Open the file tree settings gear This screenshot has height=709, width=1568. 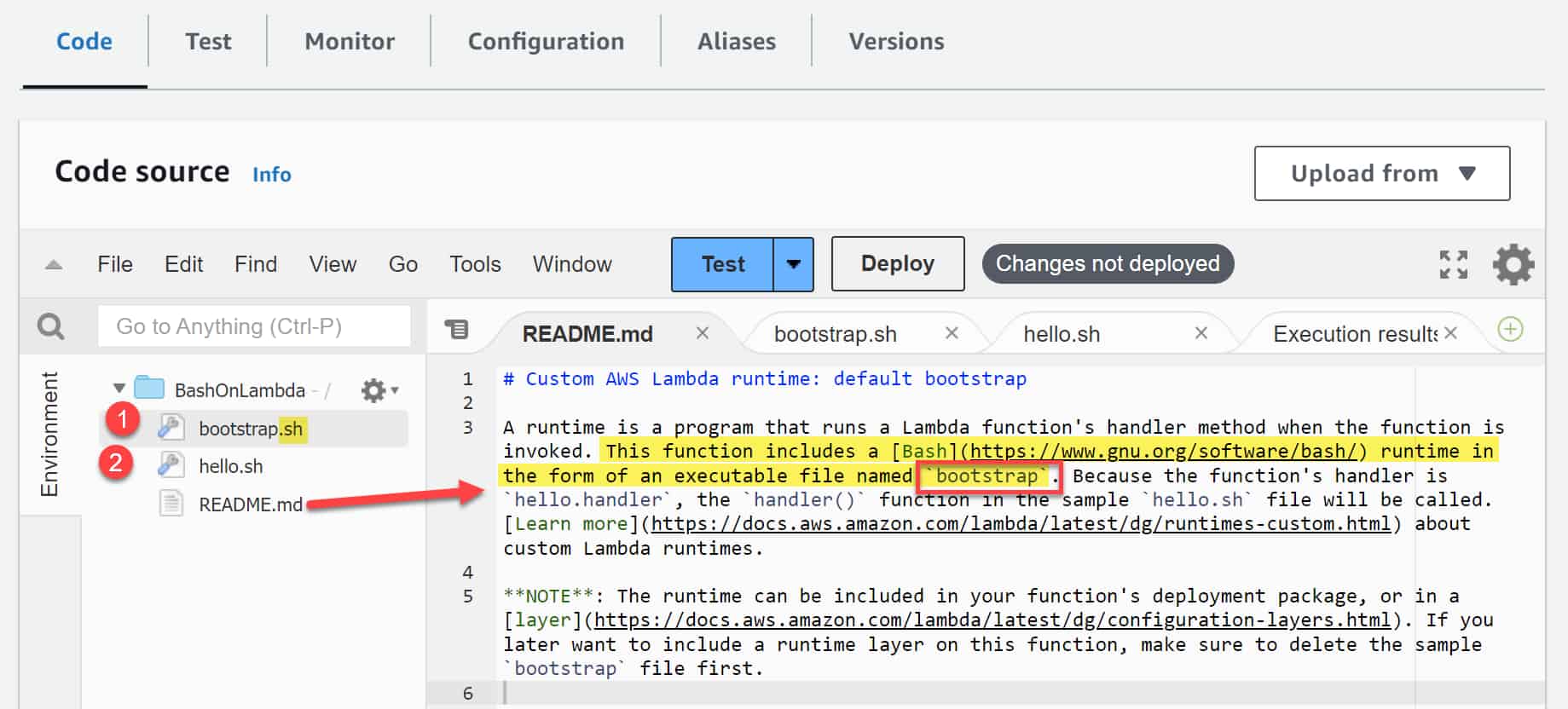point(379,390)
